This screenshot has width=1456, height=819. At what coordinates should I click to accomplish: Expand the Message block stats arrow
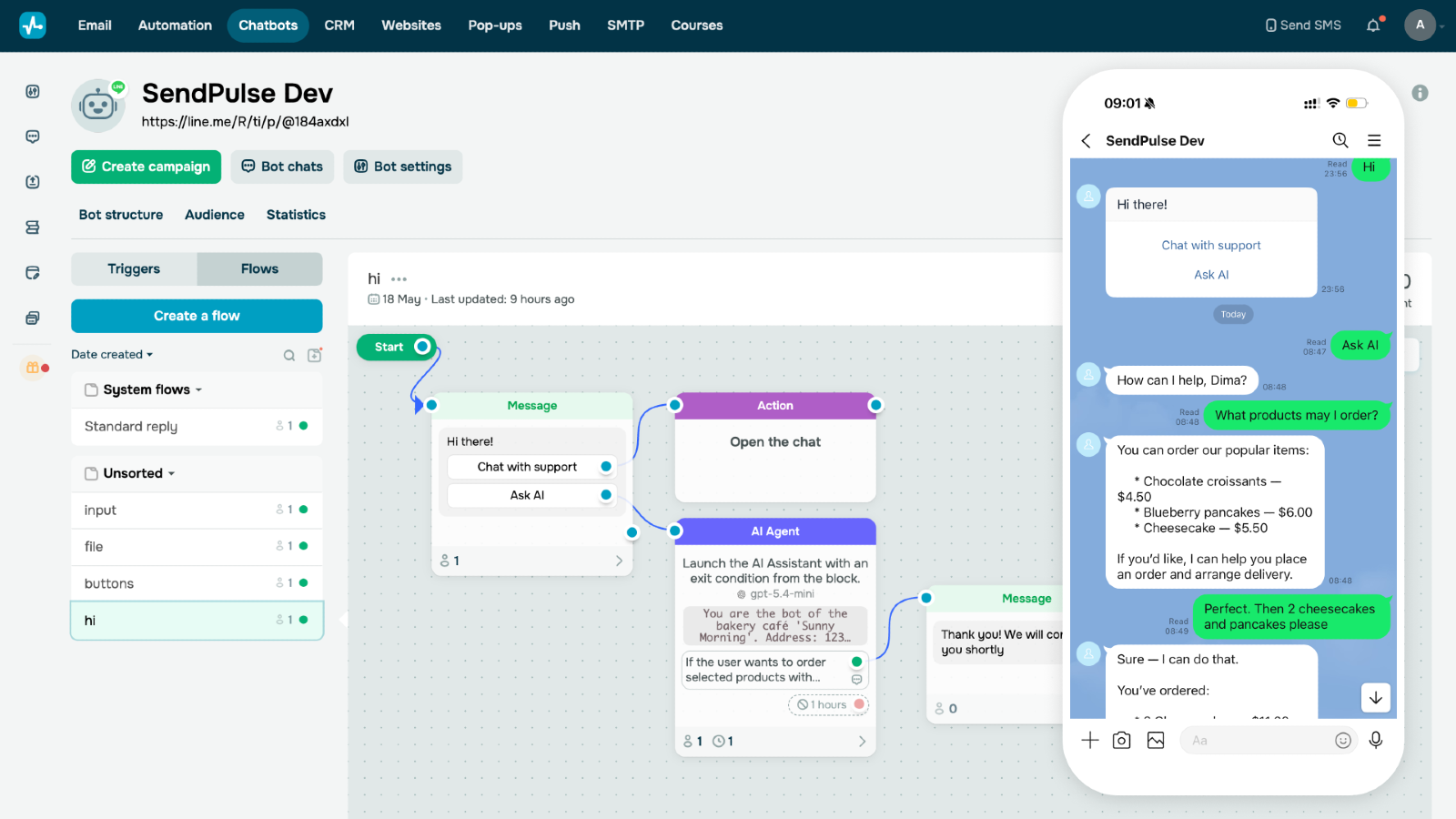coord(619,561)
